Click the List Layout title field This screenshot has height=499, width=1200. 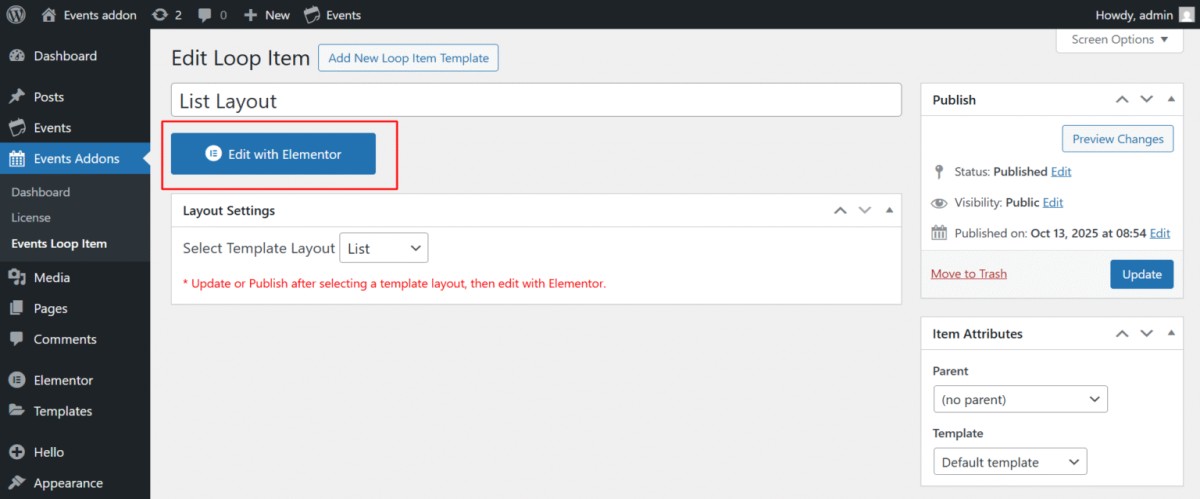[537, 101]
